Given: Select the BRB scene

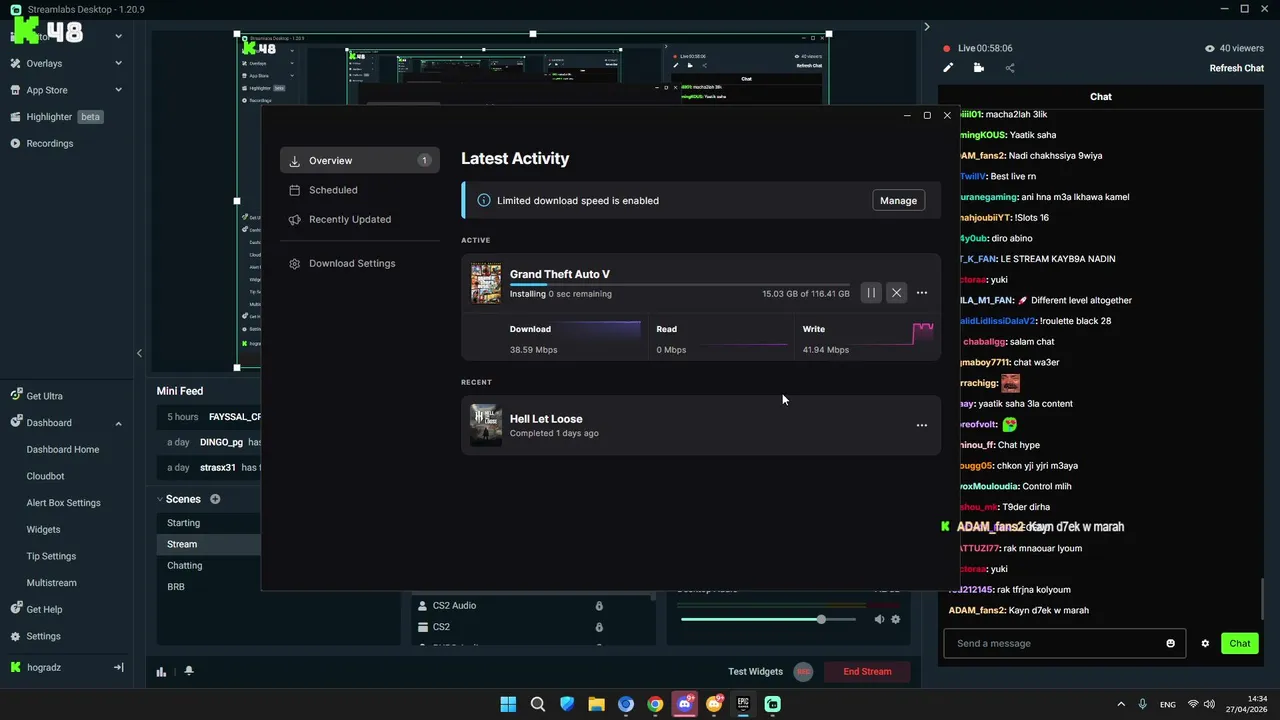Looking at the screenshot, I should (x=209, y=587).
